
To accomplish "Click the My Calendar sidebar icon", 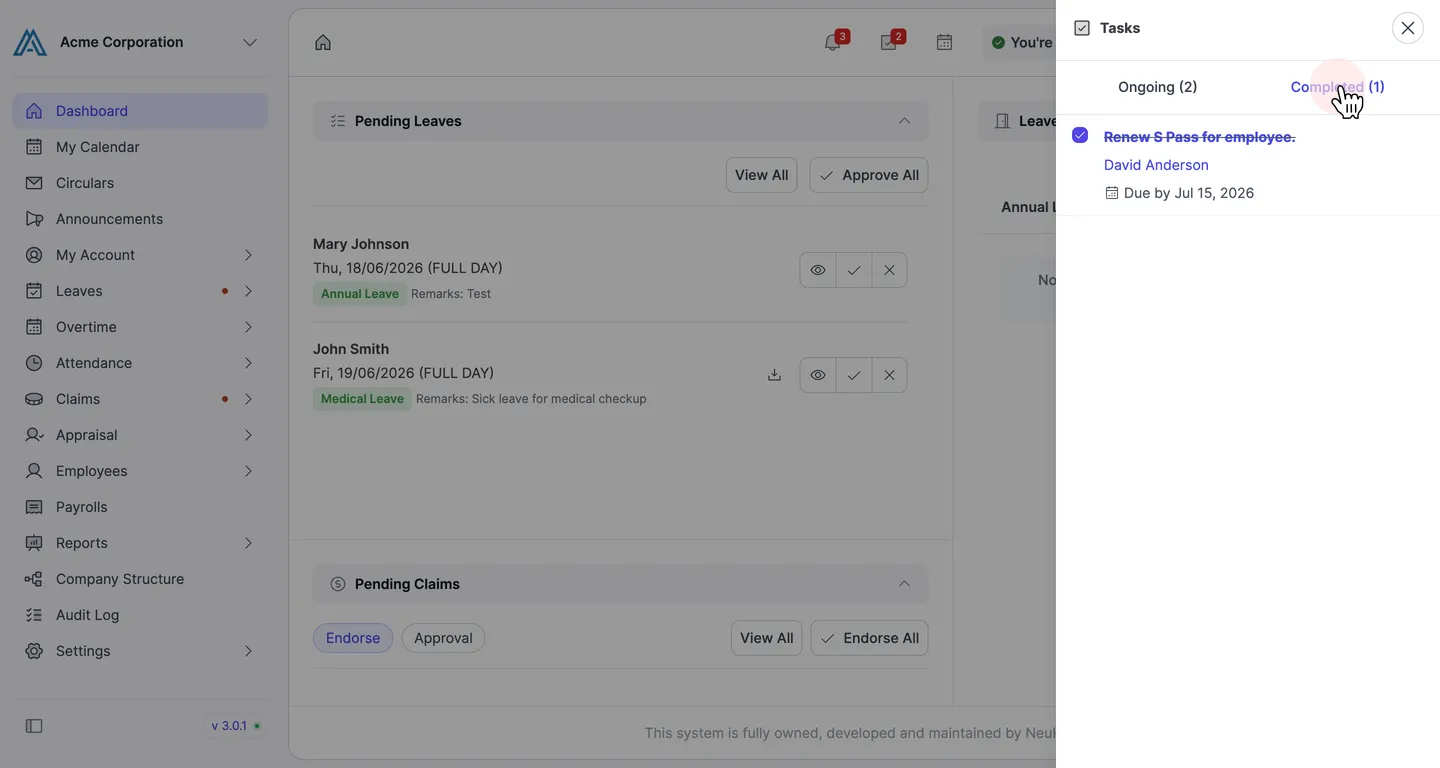I will 34,147.
